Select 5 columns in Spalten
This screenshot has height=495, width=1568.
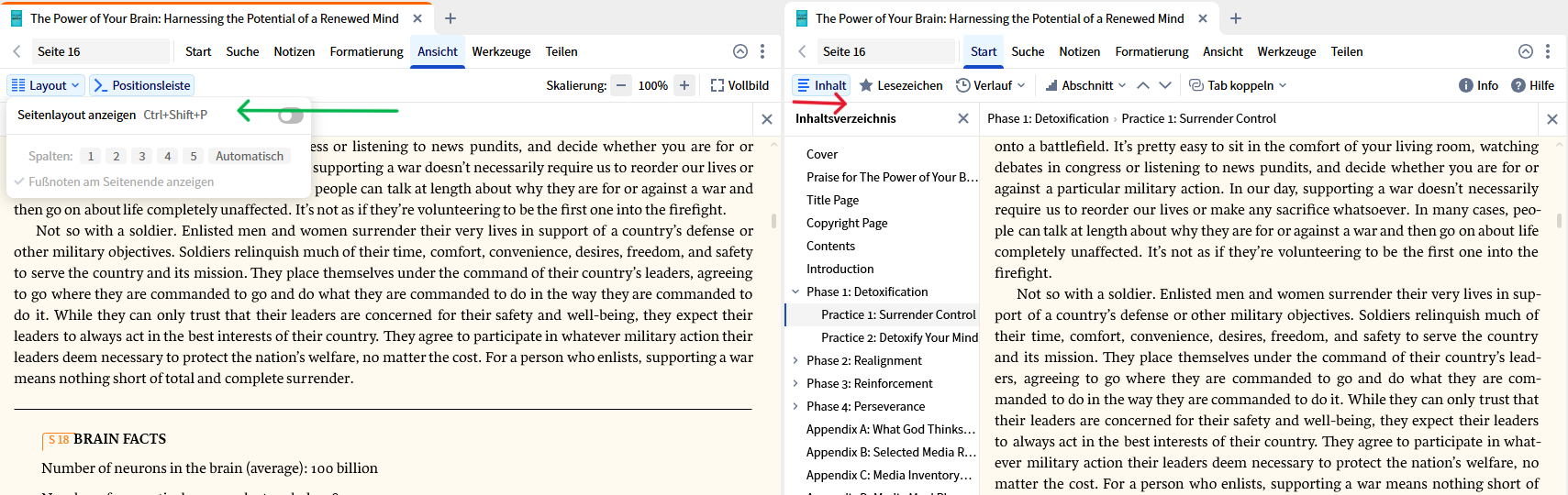pos(194,156)
